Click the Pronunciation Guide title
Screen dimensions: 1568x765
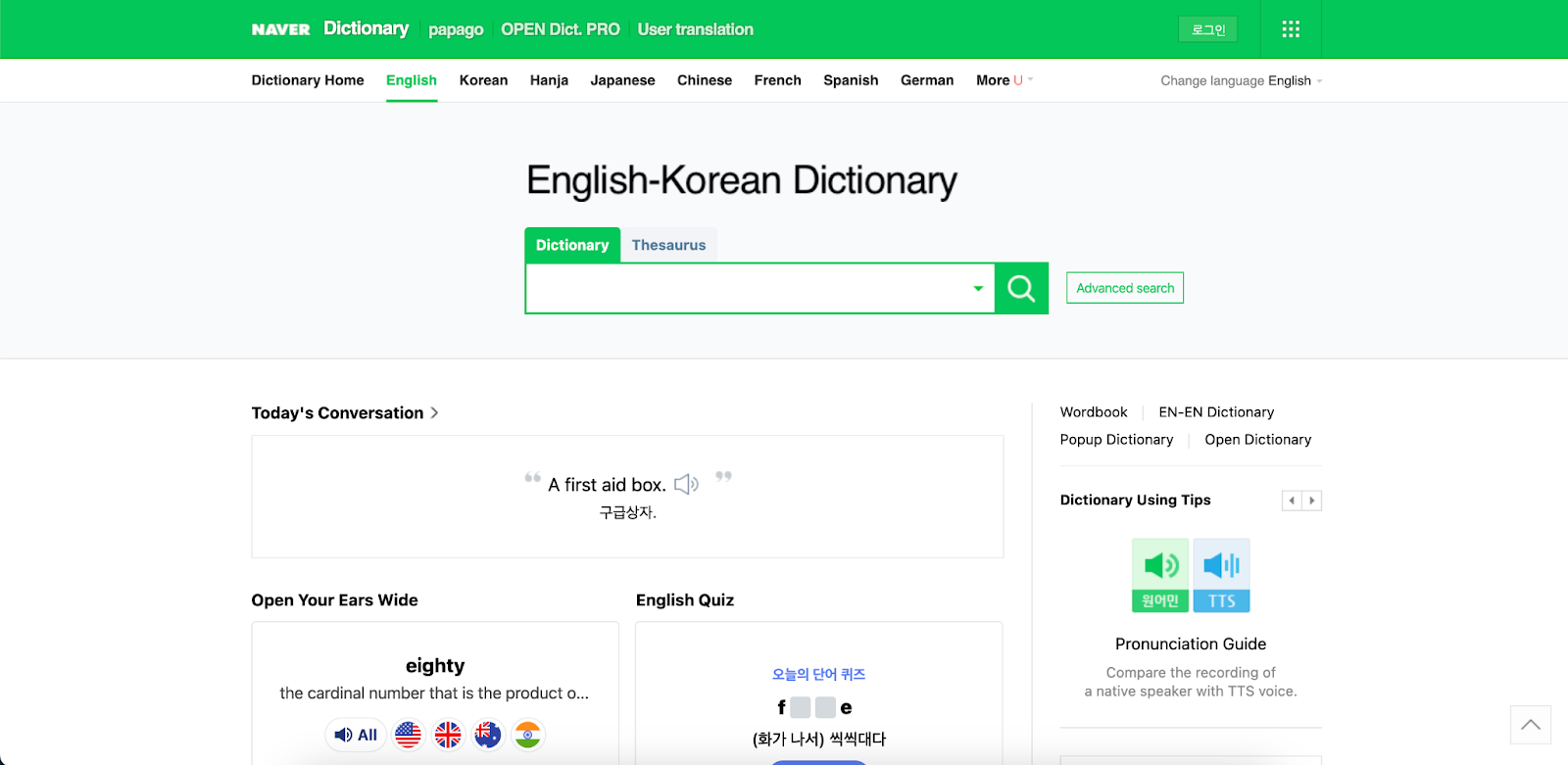click(x=1191, y=644)
